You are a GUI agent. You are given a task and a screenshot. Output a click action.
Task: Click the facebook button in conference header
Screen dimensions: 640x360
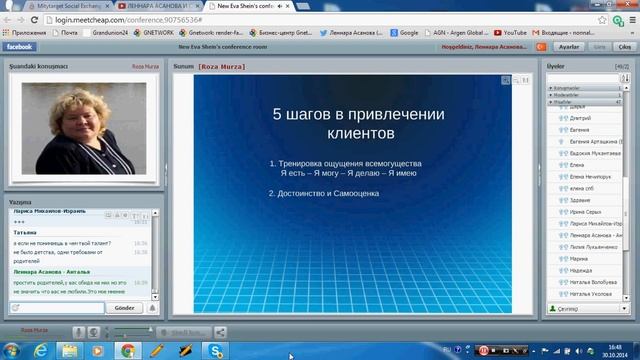click(20, 47)
